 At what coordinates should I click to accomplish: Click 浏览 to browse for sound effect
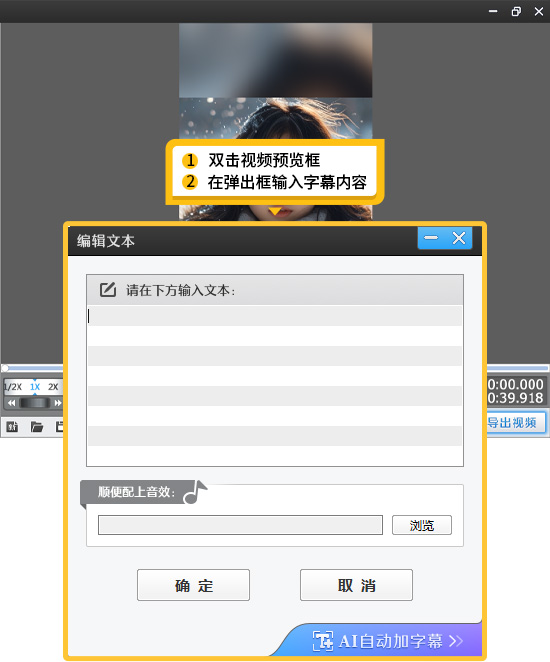(422, 525)
